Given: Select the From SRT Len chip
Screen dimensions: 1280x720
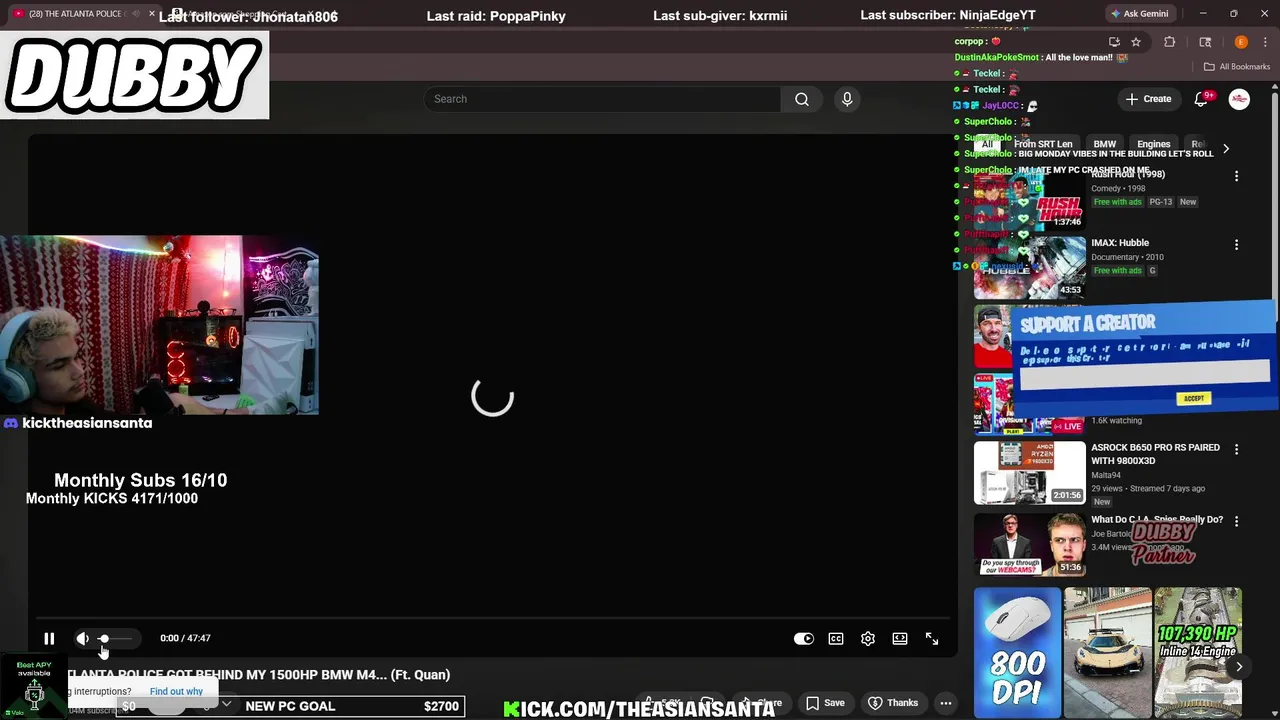Looking at the screenshot, I should [x=1043, y=144].
